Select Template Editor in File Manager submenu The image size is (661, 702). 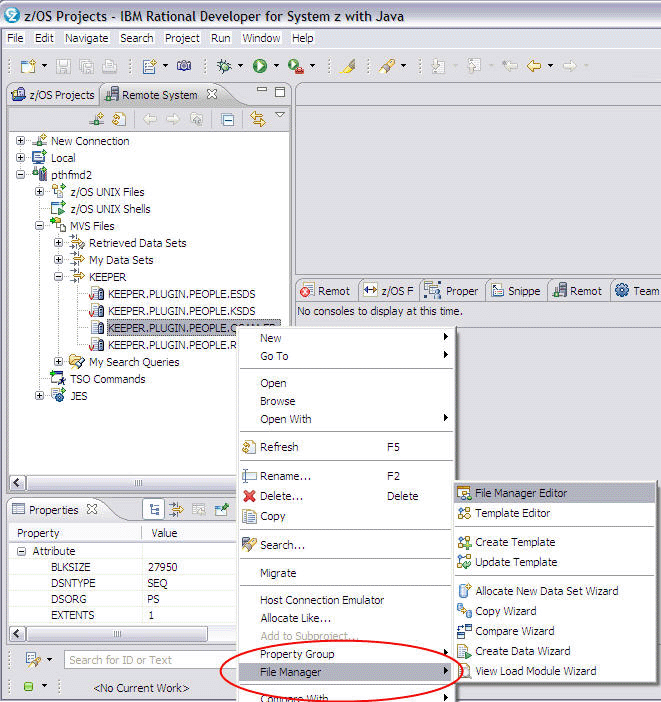(512, 513)
